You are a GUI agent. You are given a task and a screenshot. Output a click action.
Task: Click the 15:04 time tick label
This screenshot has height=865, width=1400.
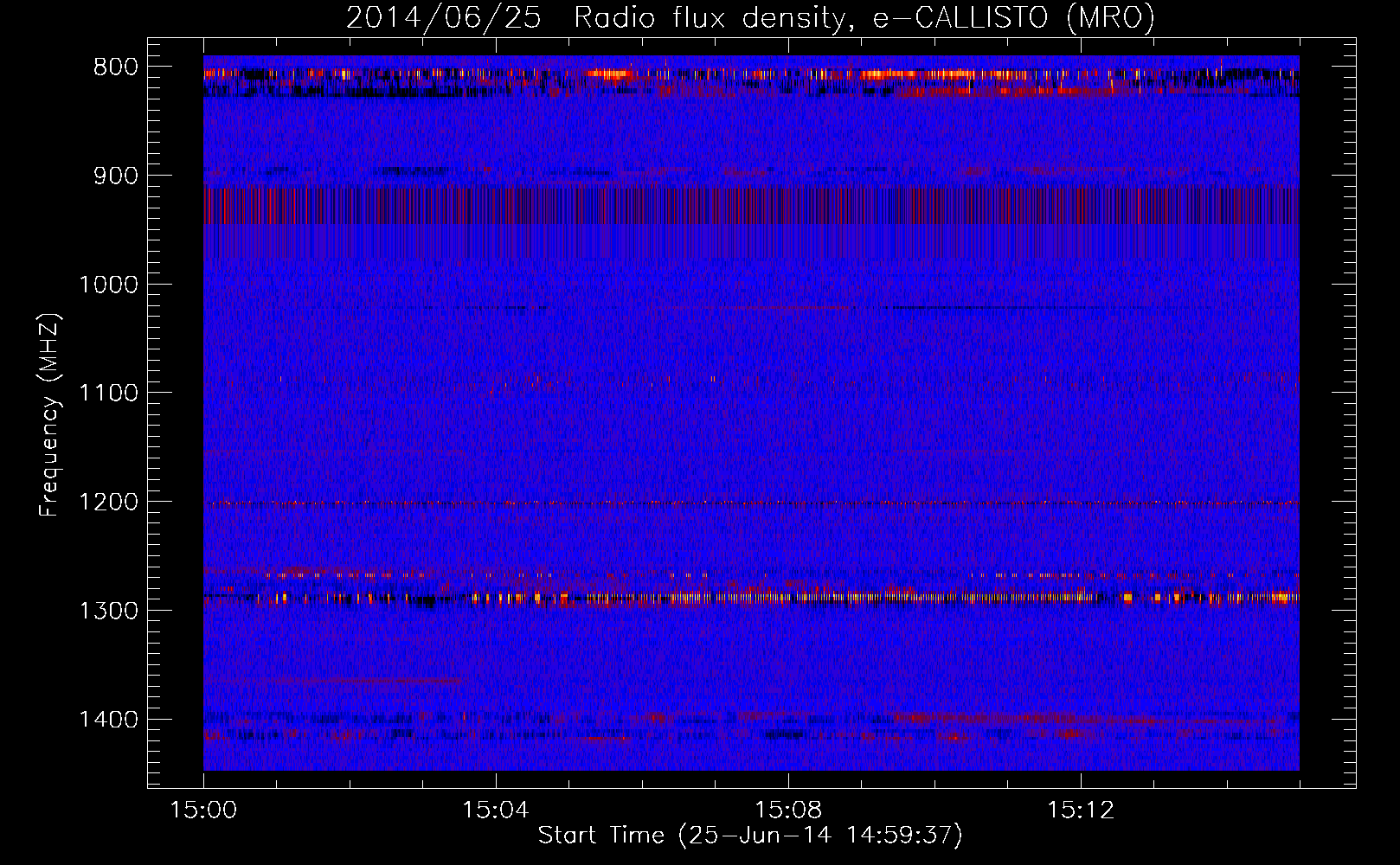[495, 811]
